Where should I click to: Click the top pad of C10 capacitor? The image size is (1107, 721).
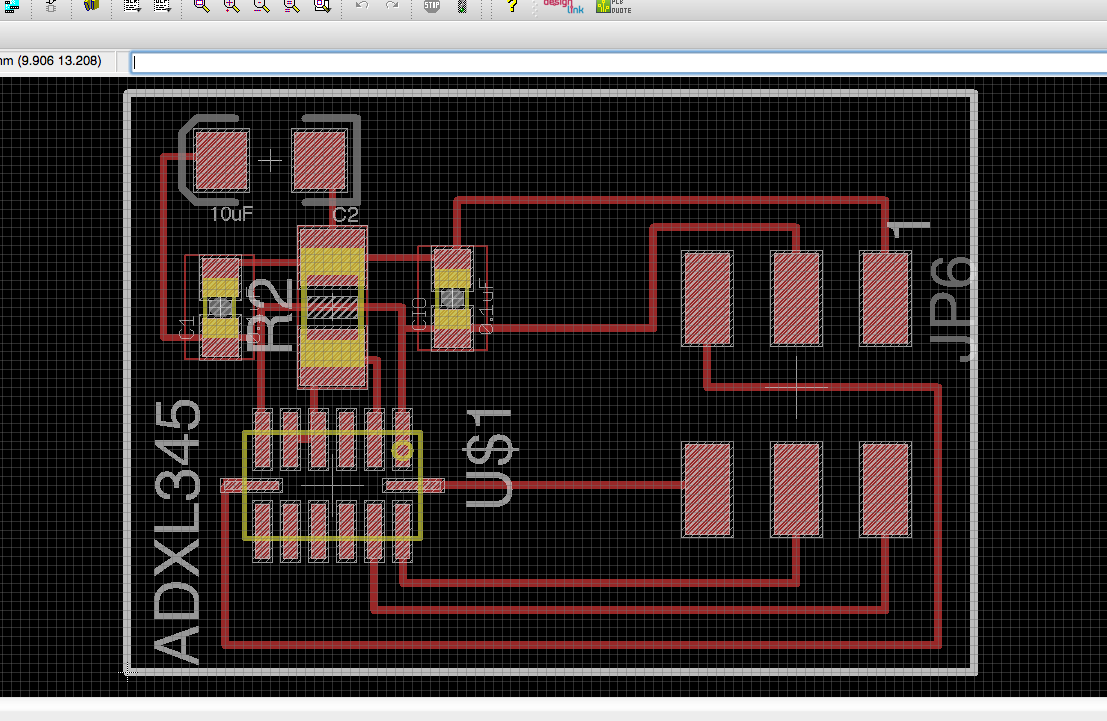pyautogui.click(x=452, y=268)
